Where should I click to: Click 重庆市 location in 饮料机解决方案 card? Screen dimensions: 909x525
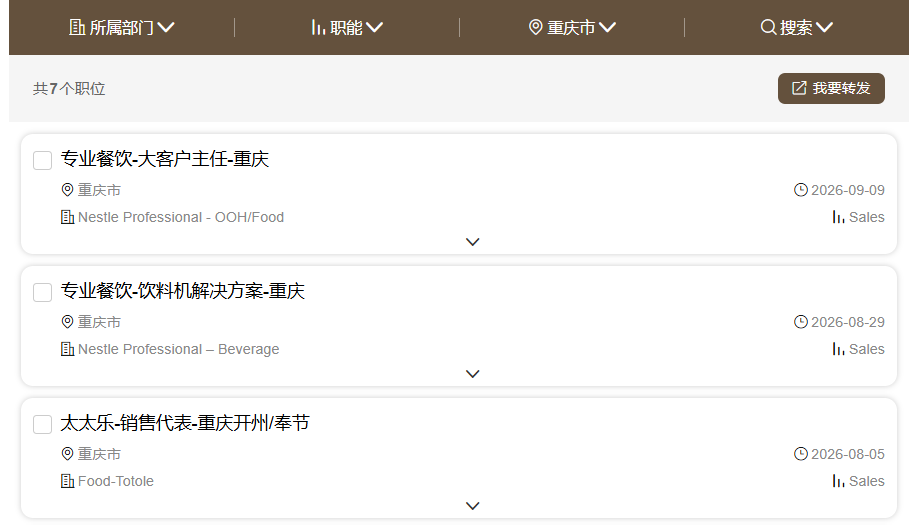pyautogui.click(x=99, y=322)
